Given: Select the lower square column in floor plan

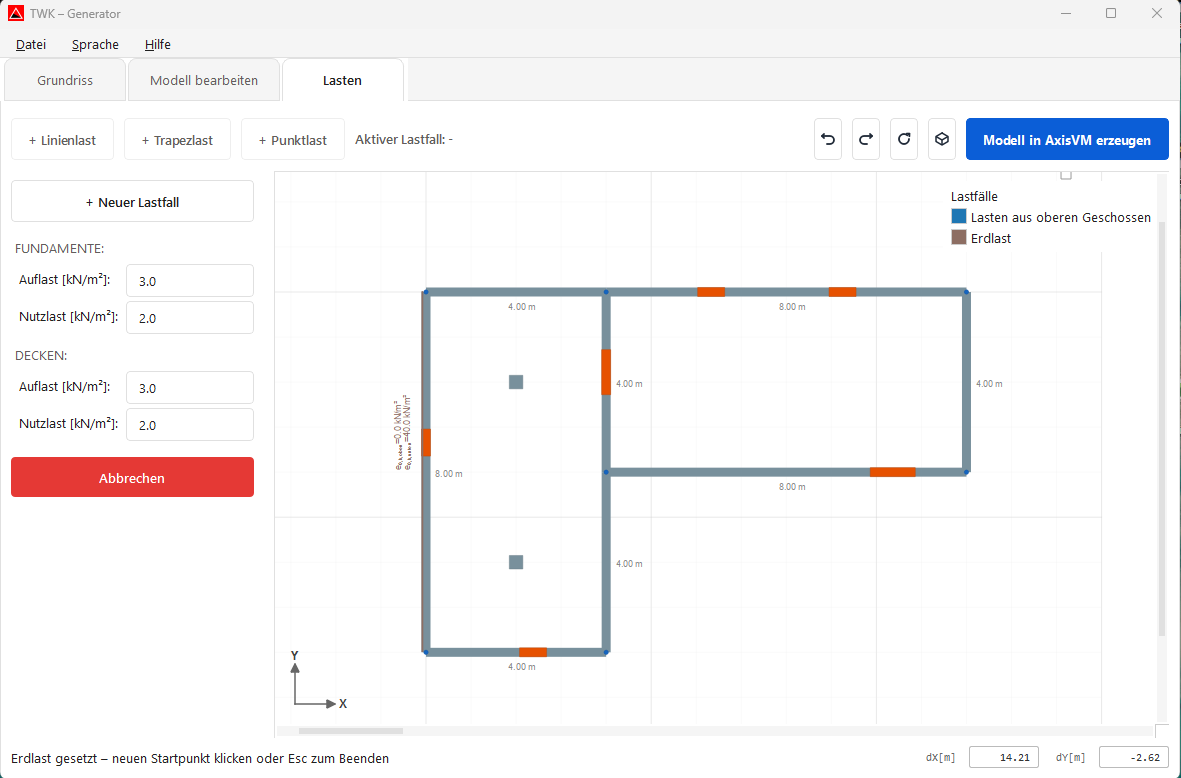Looking at the screenshot, I should tap(516, 562).
